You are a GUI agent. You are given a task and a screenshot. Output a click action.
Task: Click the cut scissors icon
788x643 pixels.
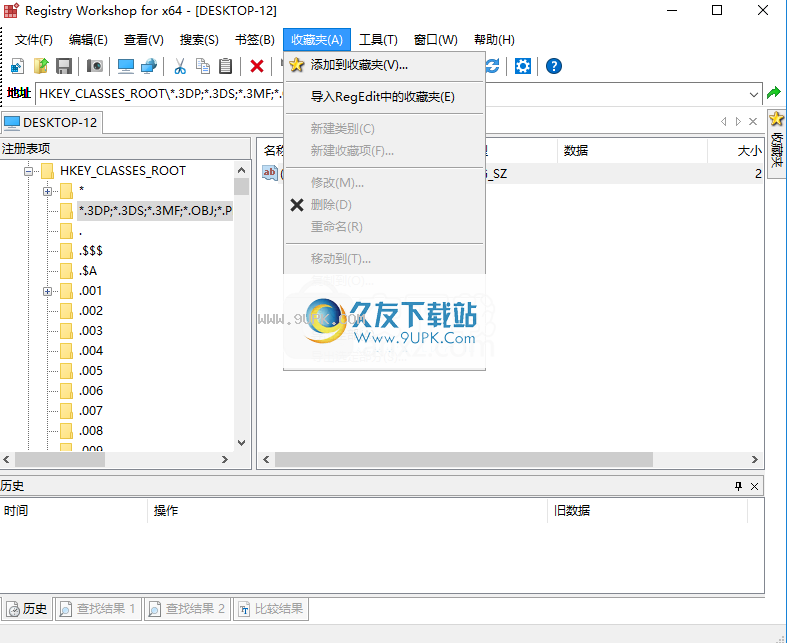(x=180, y=66)
